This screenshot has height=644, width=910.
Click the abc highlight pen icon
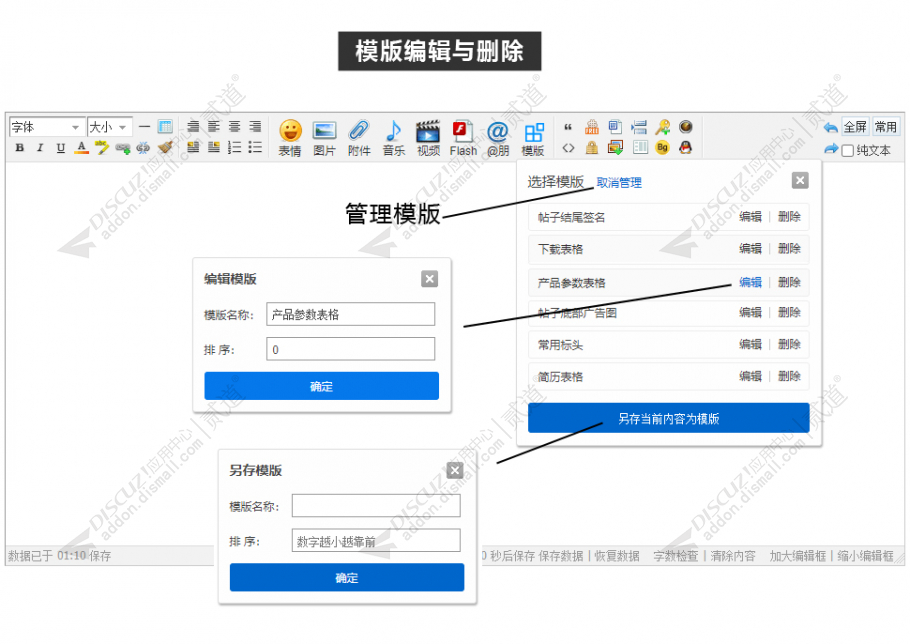[x=102, y=147]
